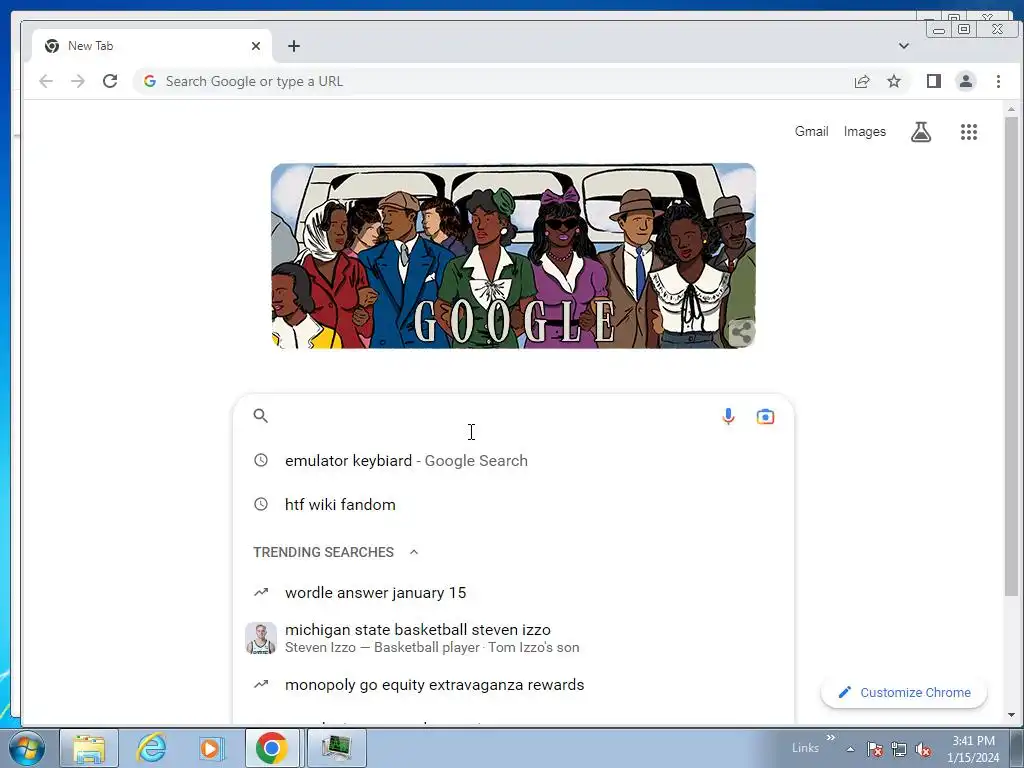Image resolution: width=1024 pixels, height=768 pixels.
Task: Click the share this page icon
Action: (862, 81)
